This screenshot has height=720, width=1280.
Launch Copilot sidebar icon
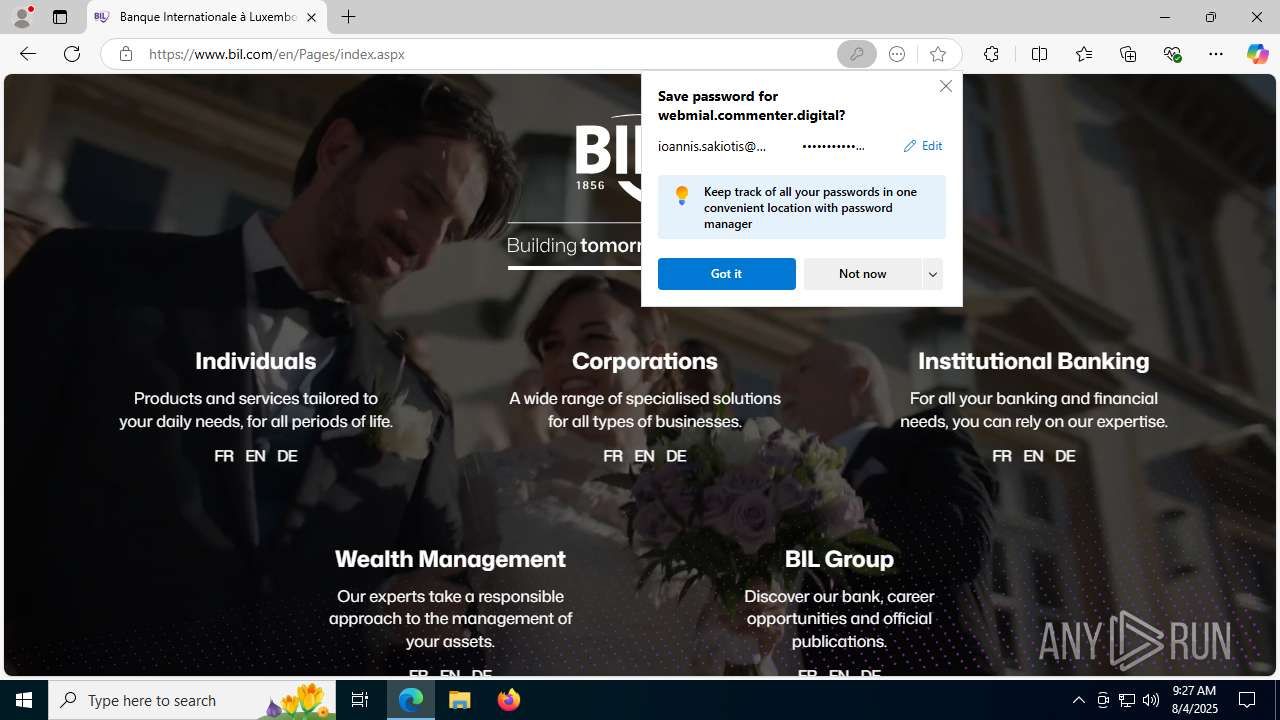(x=1257, y=54)
